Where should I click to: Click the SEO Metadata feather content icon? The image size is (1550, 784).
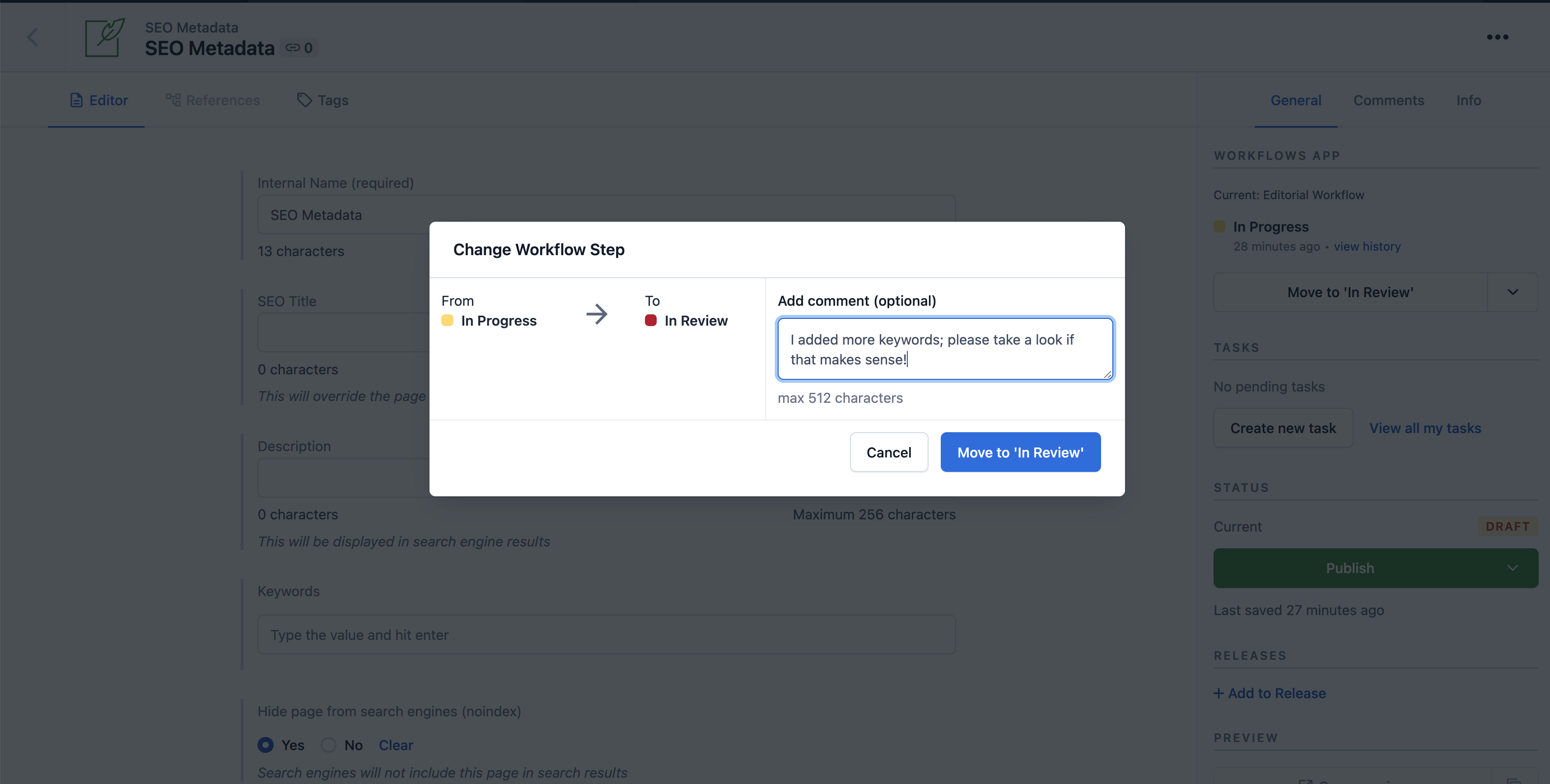click(x=105, y=37)
